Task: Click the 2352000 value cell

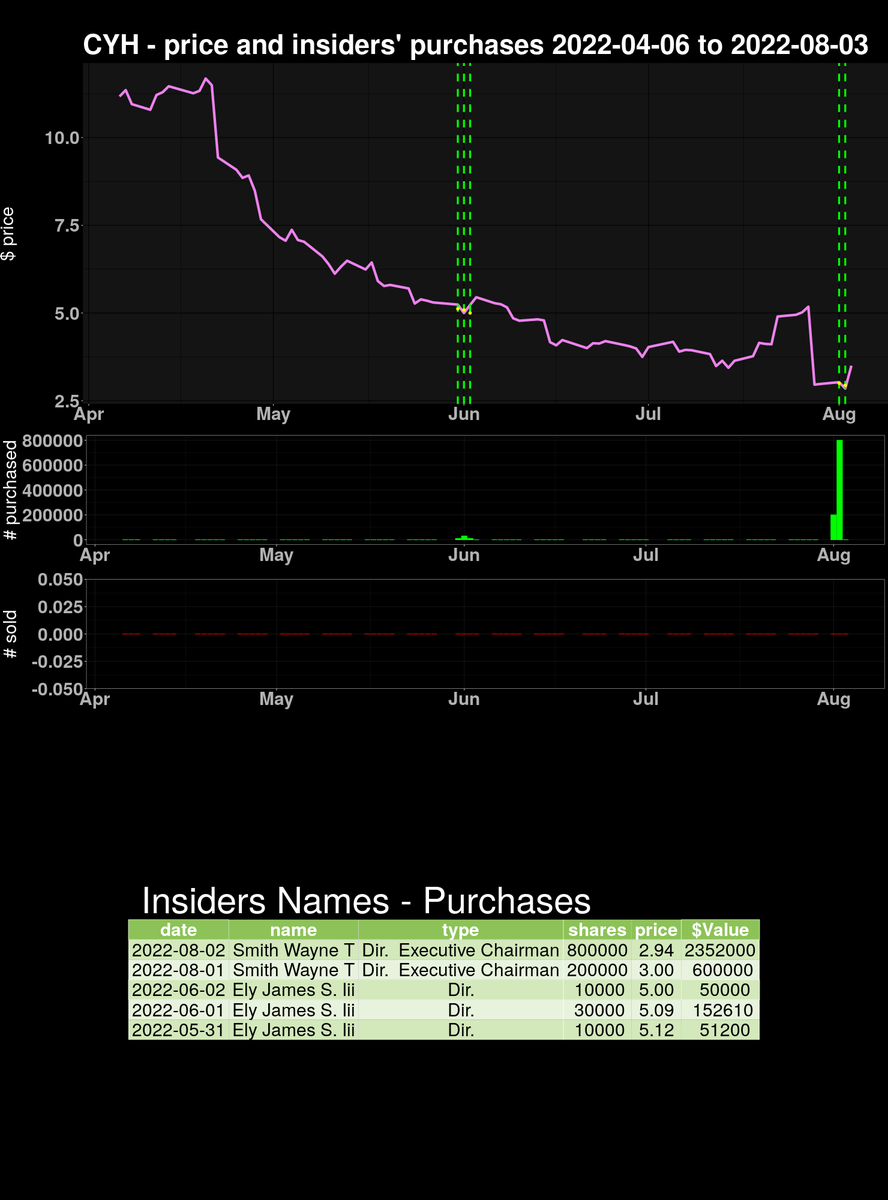Action: coord(720,949)
